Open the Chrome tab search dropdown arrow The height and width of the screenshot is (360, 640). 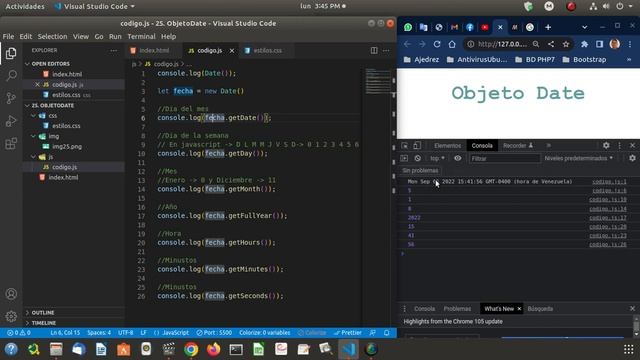tap(584, 27)
